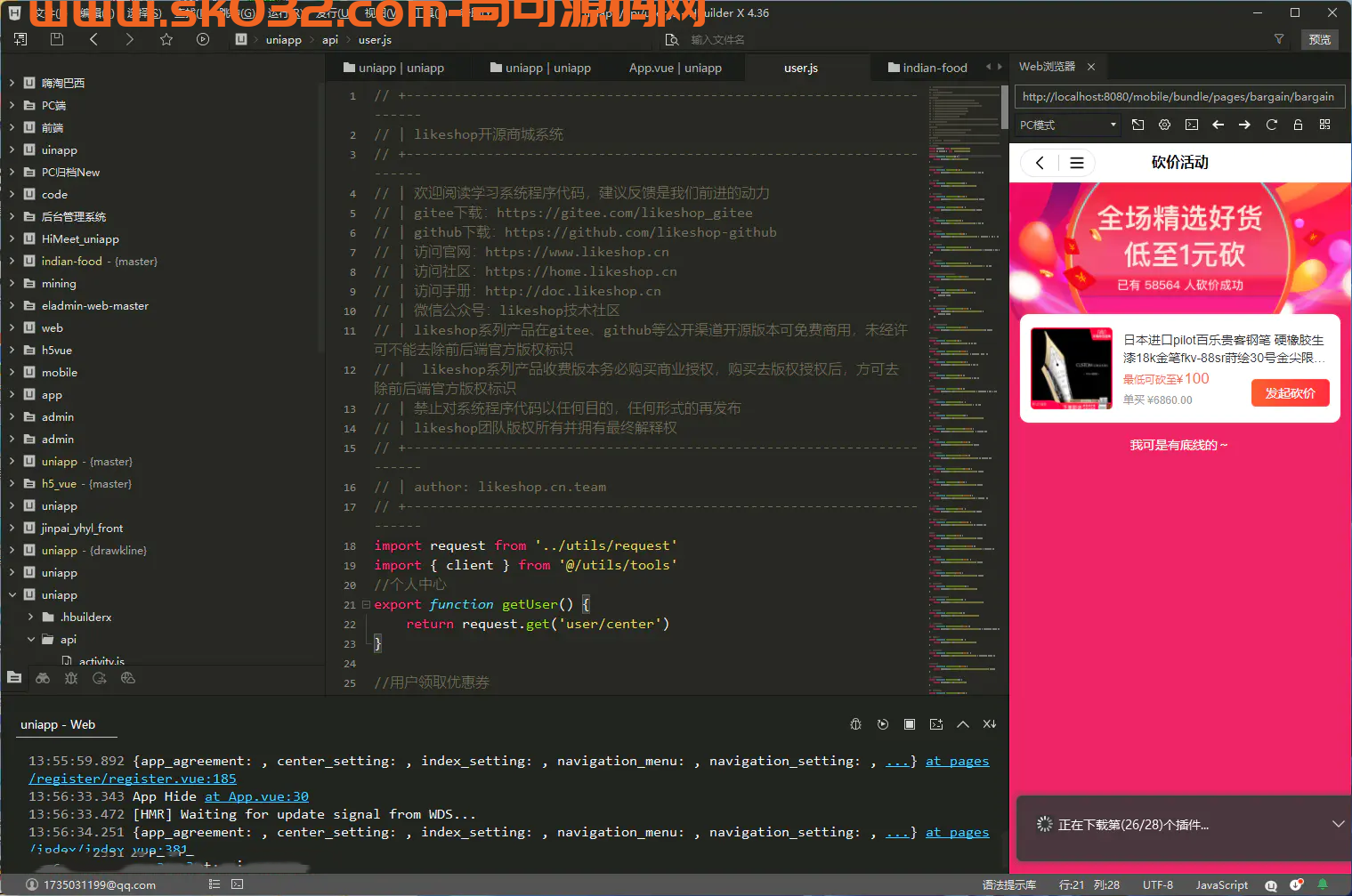Click the UTF-8 encoding in status bar
Image resolution: width=1352 pixels, height=896 pixels.
pos(1158,884)
